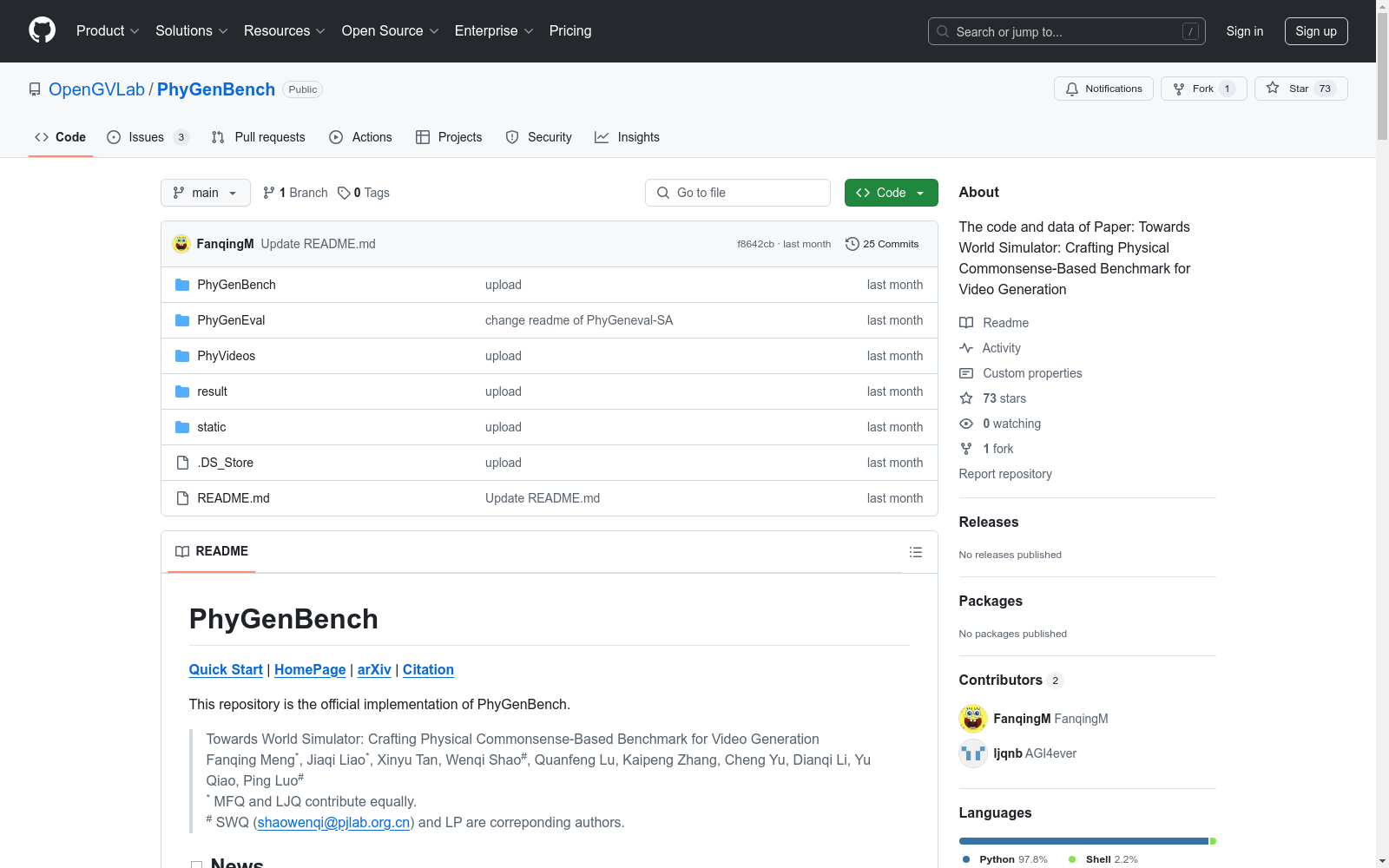Screen dimensions: 1389x868
Task: Click the stars icon in About
Action: pyautogui.click(x=966, y=398)
